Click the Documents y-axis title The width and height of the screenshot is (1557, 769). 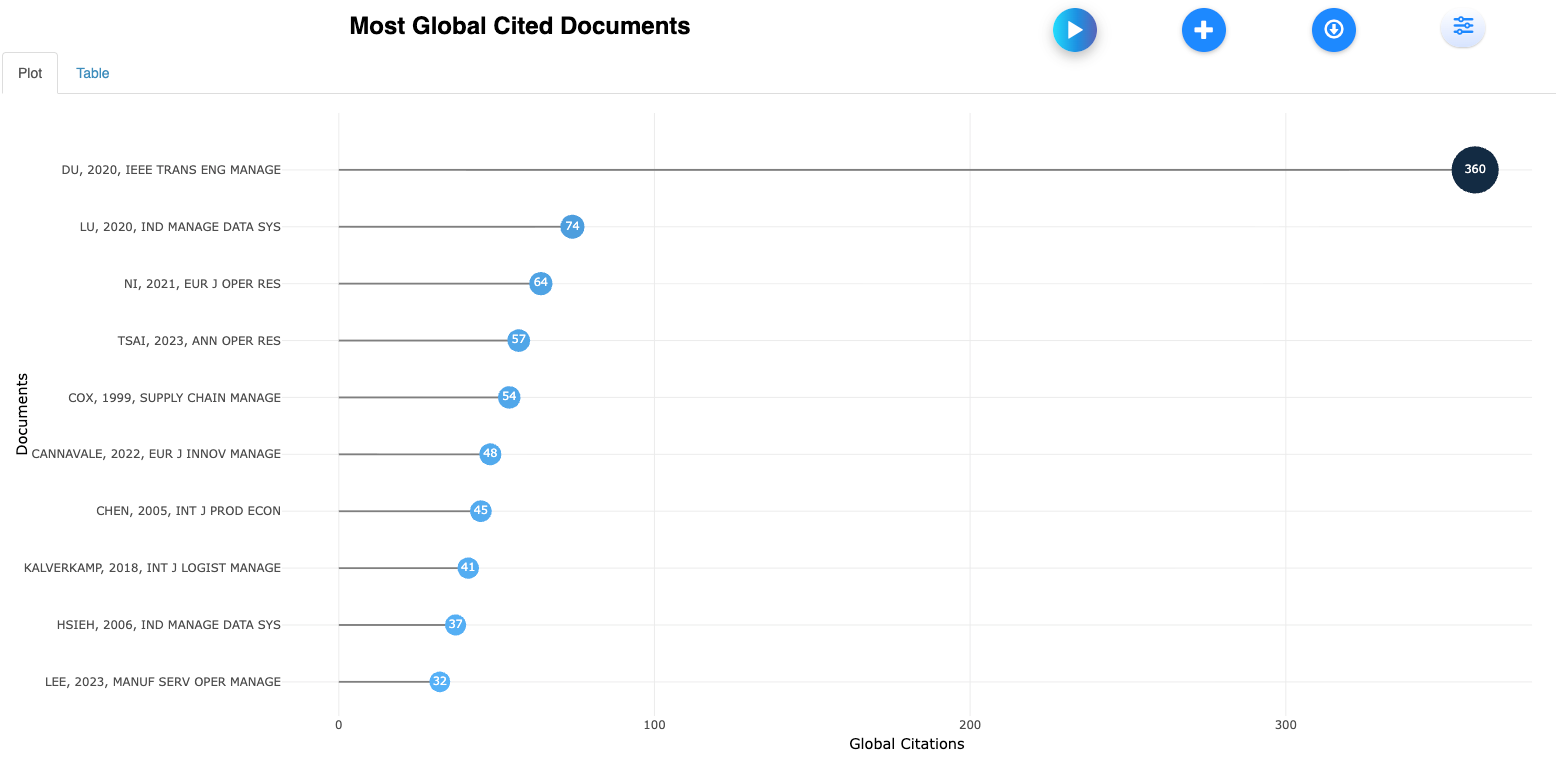(x=22, y=414)
